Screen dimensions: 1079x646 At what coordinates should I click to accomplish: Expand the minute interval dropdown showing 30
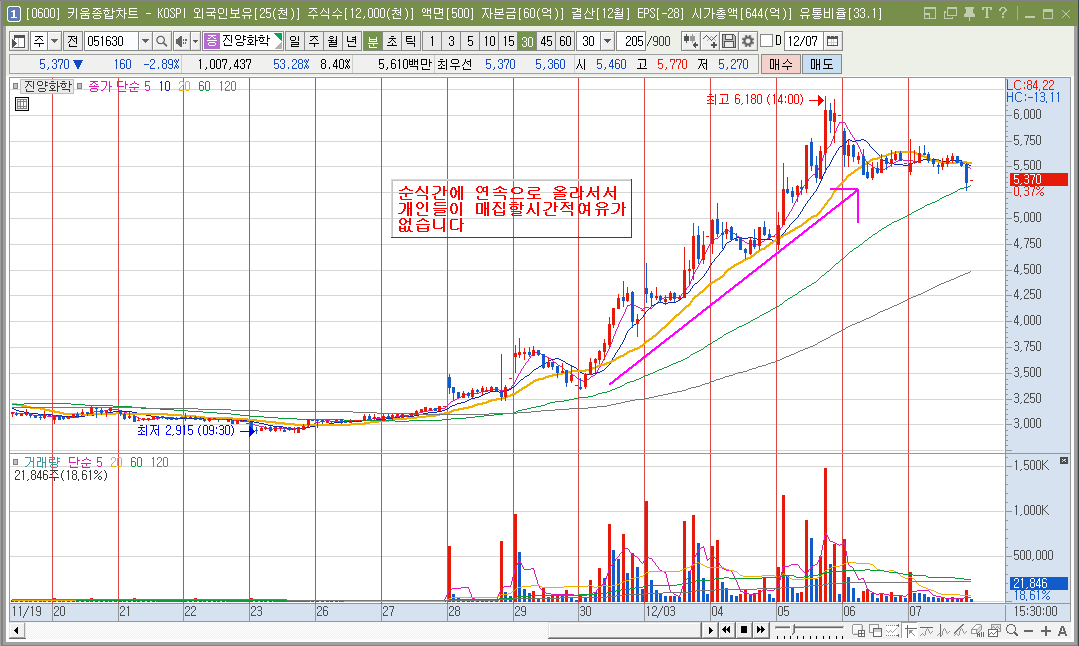click(x=607, y=41)
